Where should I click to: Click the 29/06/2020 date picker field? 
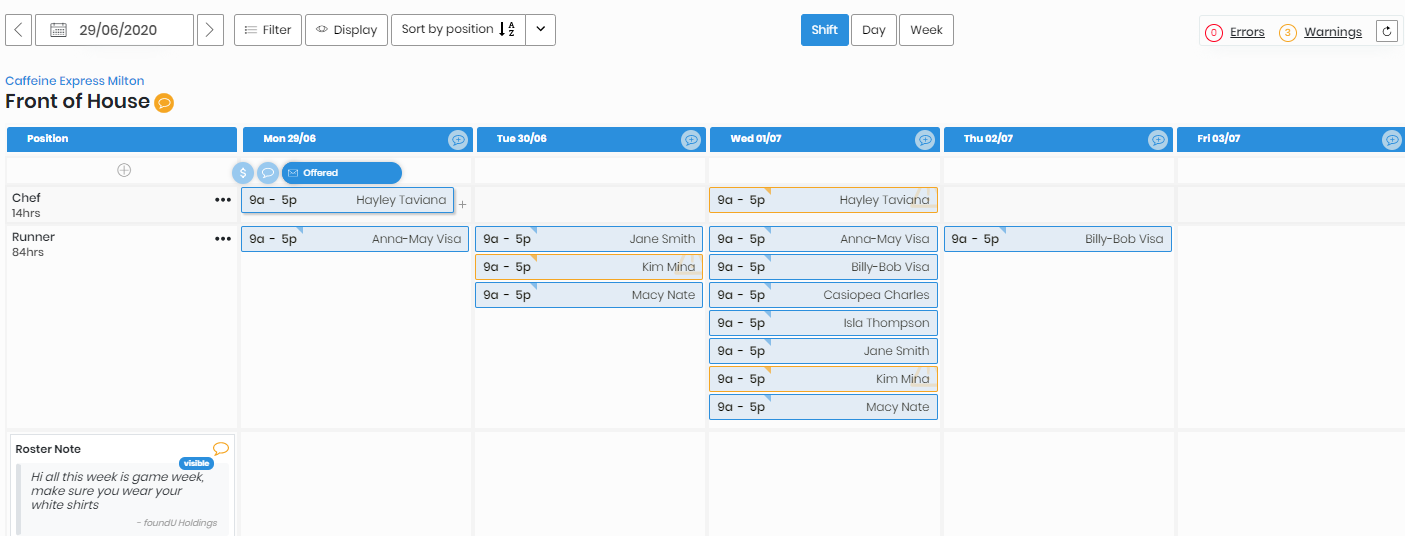(x=114, y=30)
